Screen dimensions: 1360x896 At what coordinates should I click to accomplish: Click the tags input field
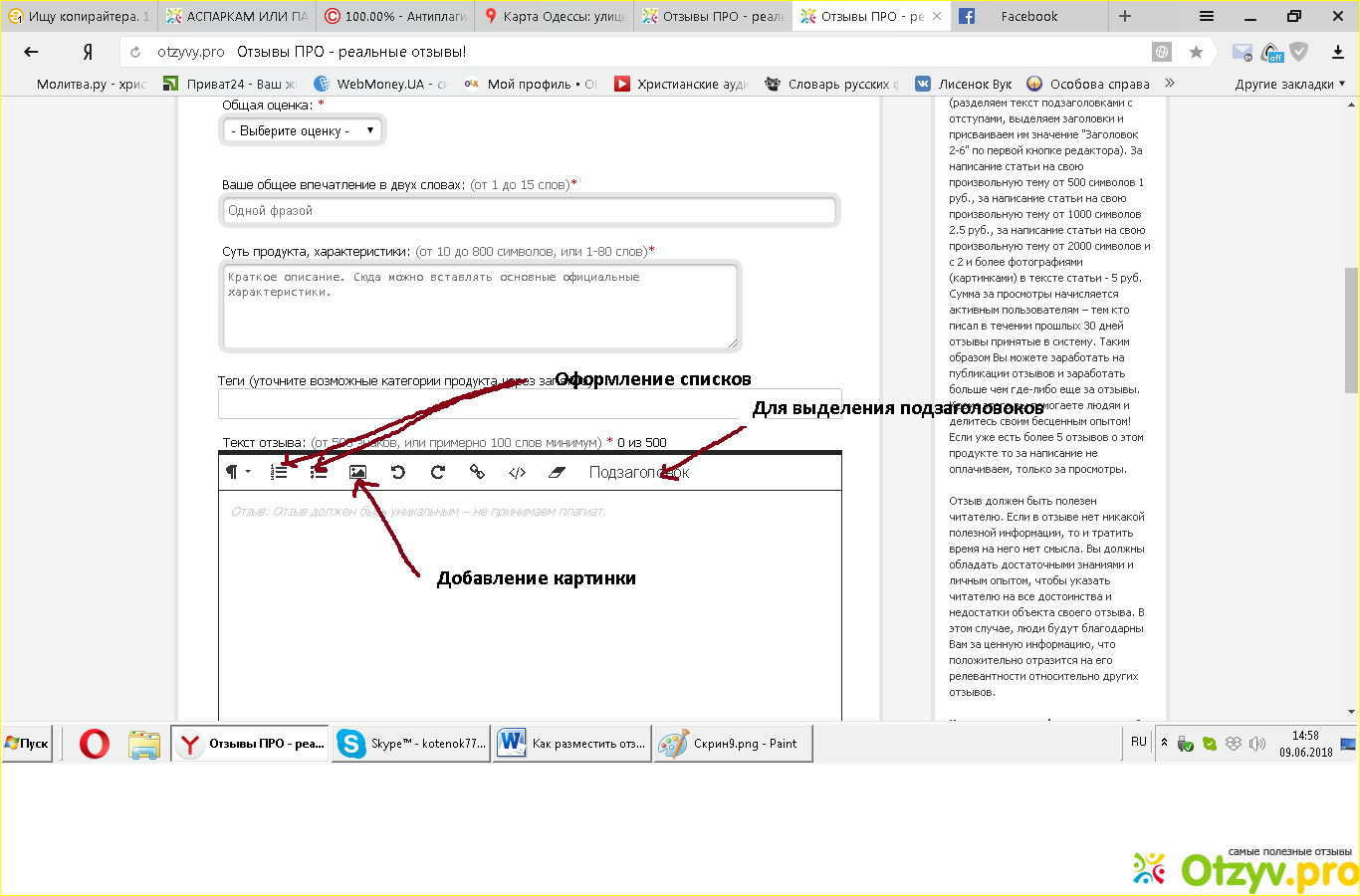point(529,404)
